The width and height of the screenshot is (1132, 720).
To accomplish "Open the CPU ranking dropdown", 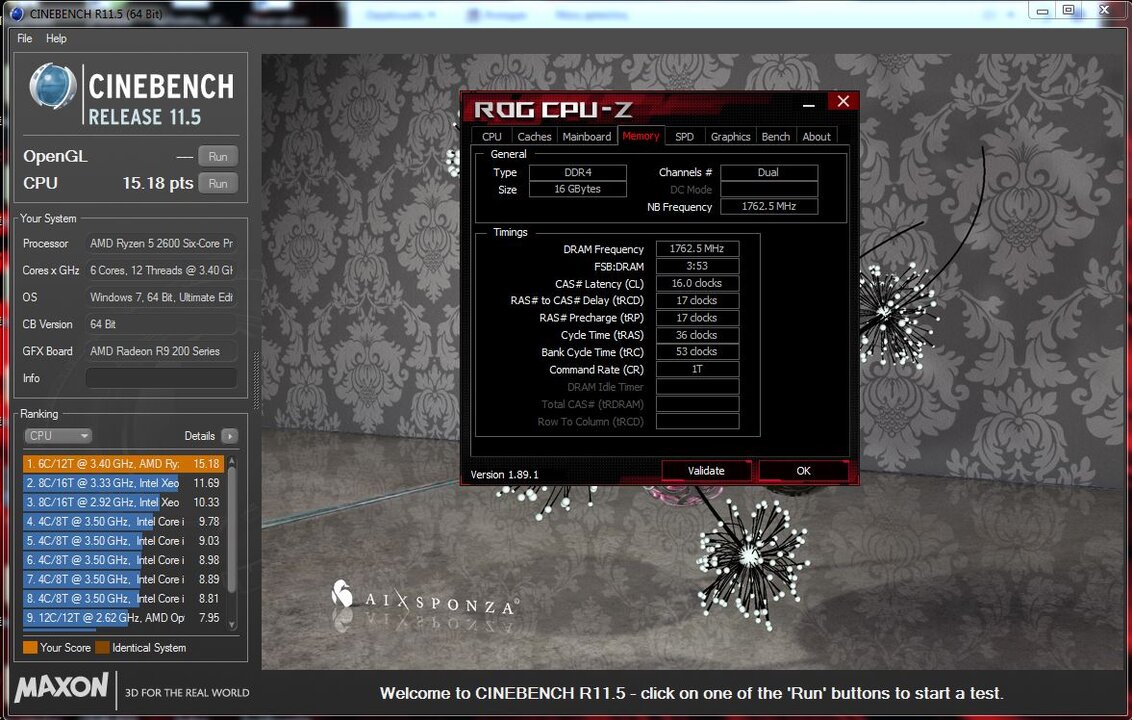I will 58,435.
